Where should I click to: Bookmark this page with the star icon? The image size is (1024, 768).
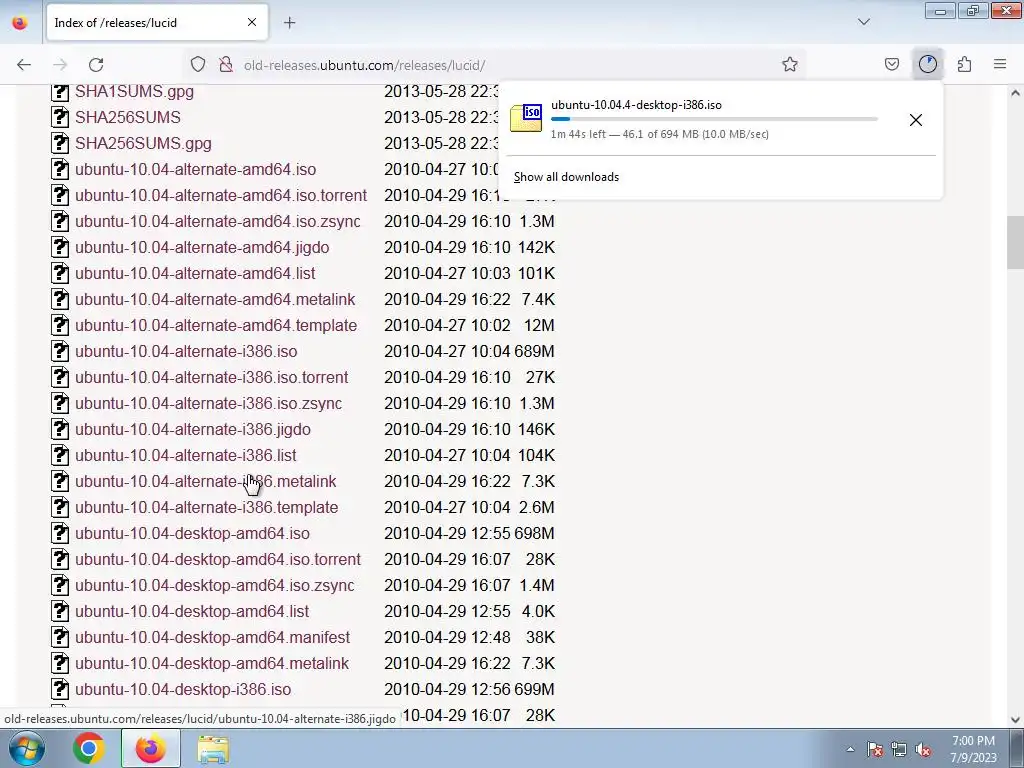[790, 65]
